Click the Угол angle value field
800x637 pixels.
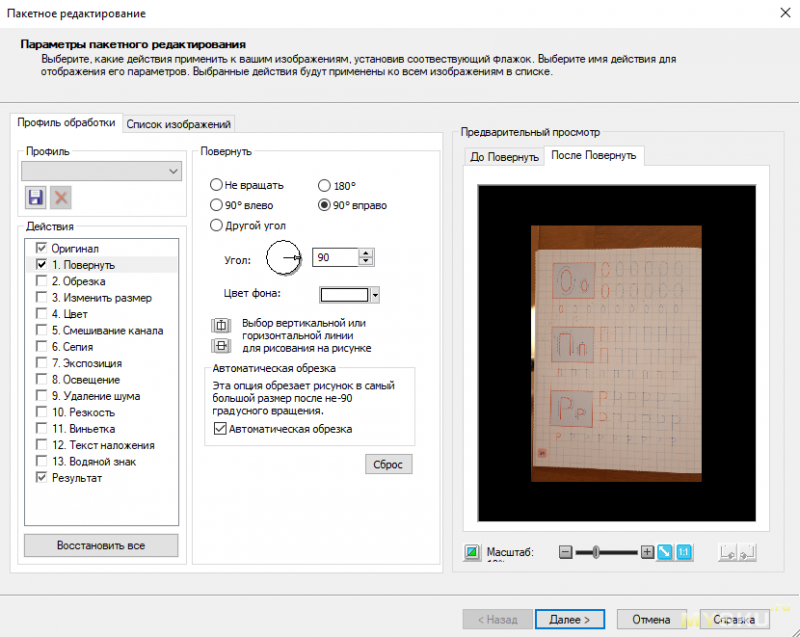334,258
